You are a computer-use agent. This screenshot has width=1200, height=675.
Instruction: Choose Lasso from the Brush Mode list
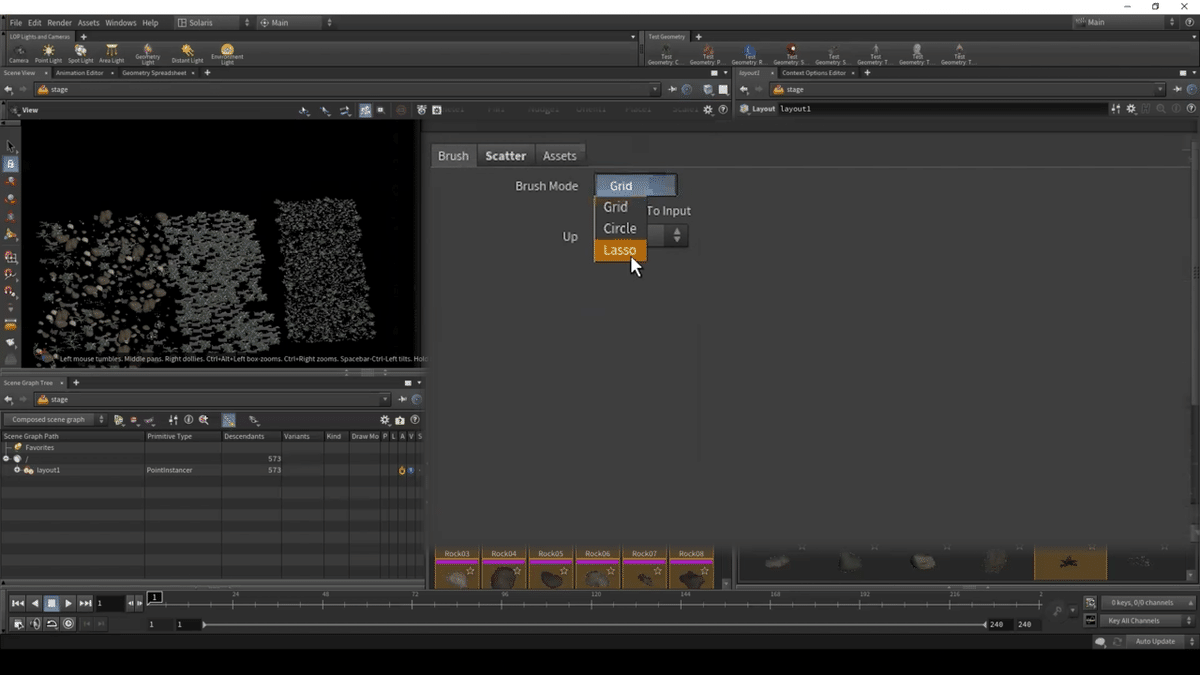[620, 250]
